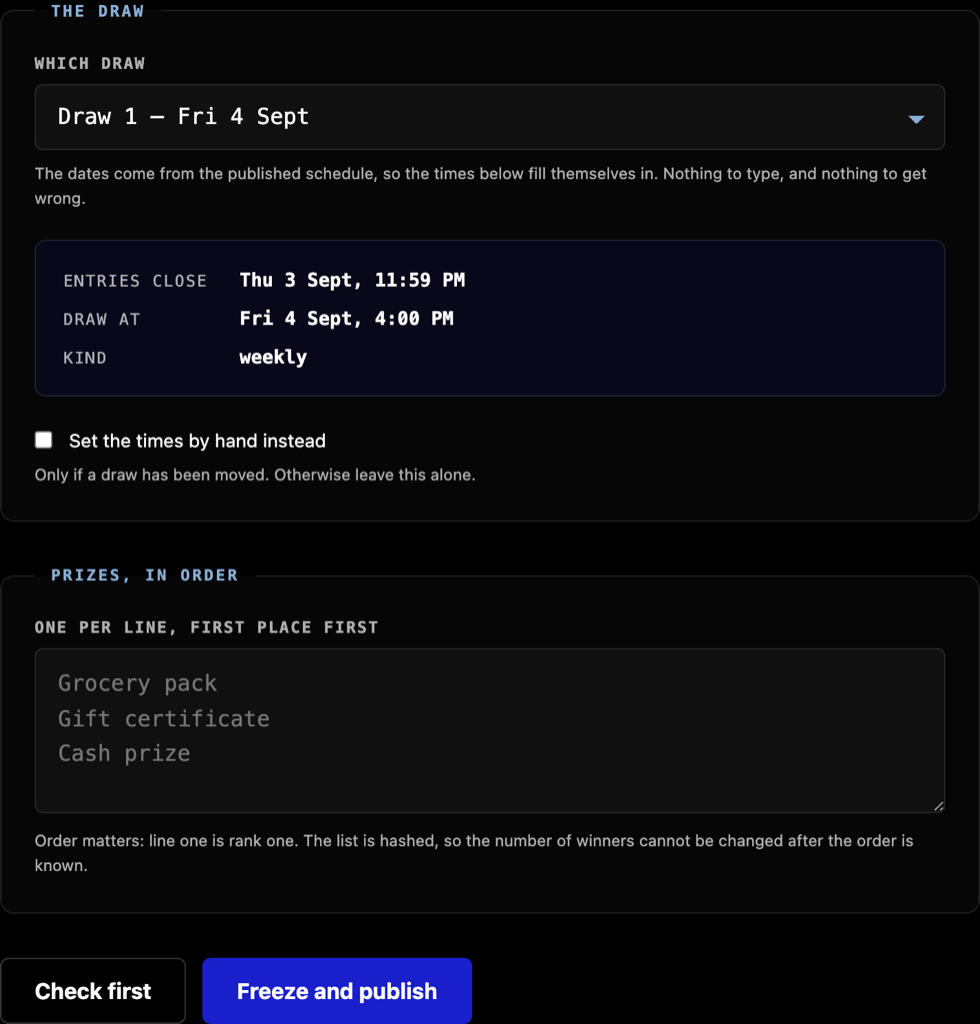
Task: Click the 'WHICH DRAW' field label
Action: (x=89, y=63)
